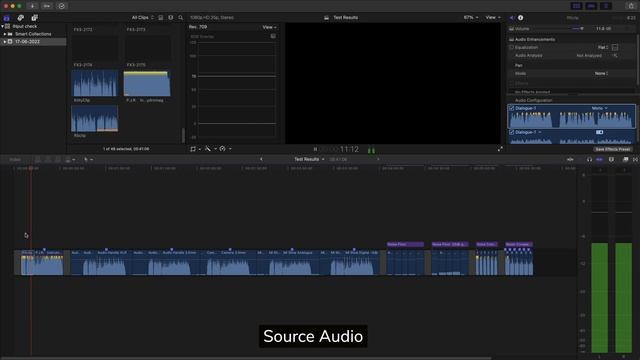The image size is (640, 360).
Task: Show the Photos and Audio sidebar icon
Action: click(x=20, y=18)
